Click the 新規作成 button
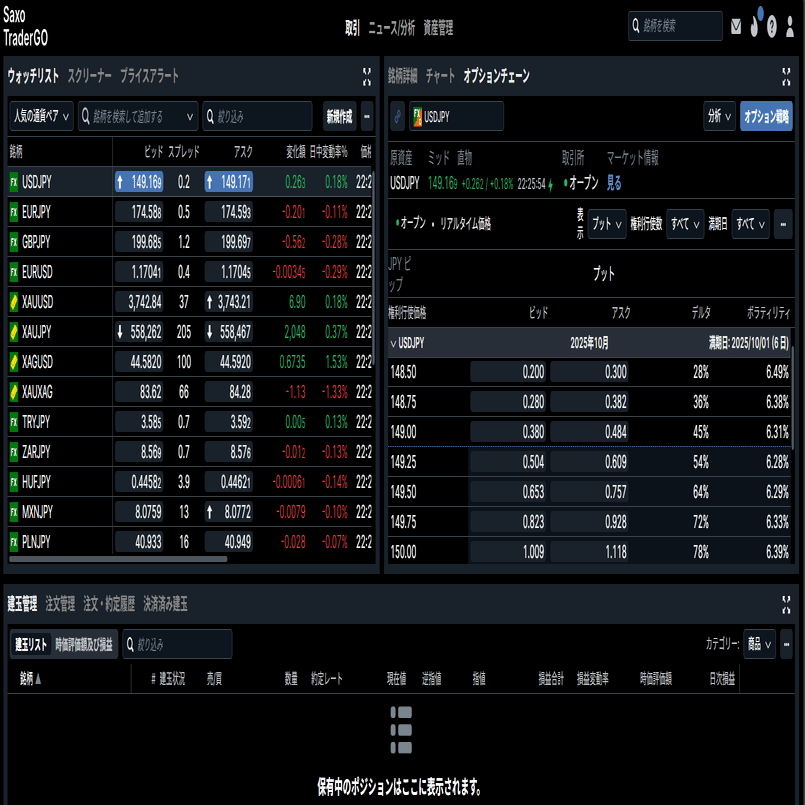Screen dimensions: 805x805 point(339,116)
